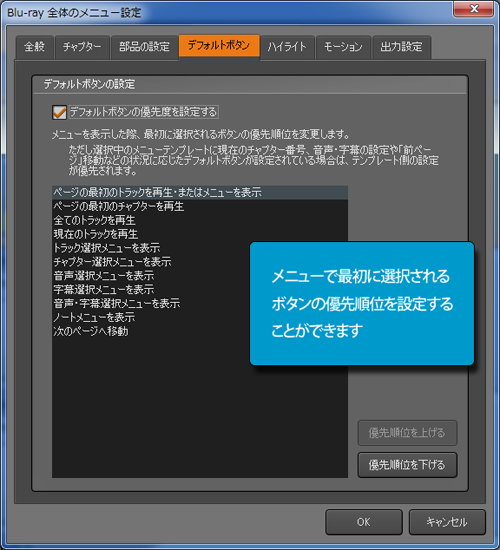
Task: Go to the ハイライト tab
Action: coord(287,47)
